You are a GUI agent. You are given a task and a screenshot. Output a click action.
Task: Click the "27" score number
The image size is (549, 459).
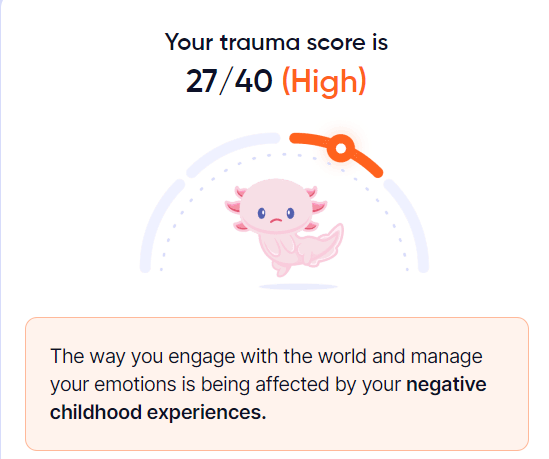tap(200, 81)
